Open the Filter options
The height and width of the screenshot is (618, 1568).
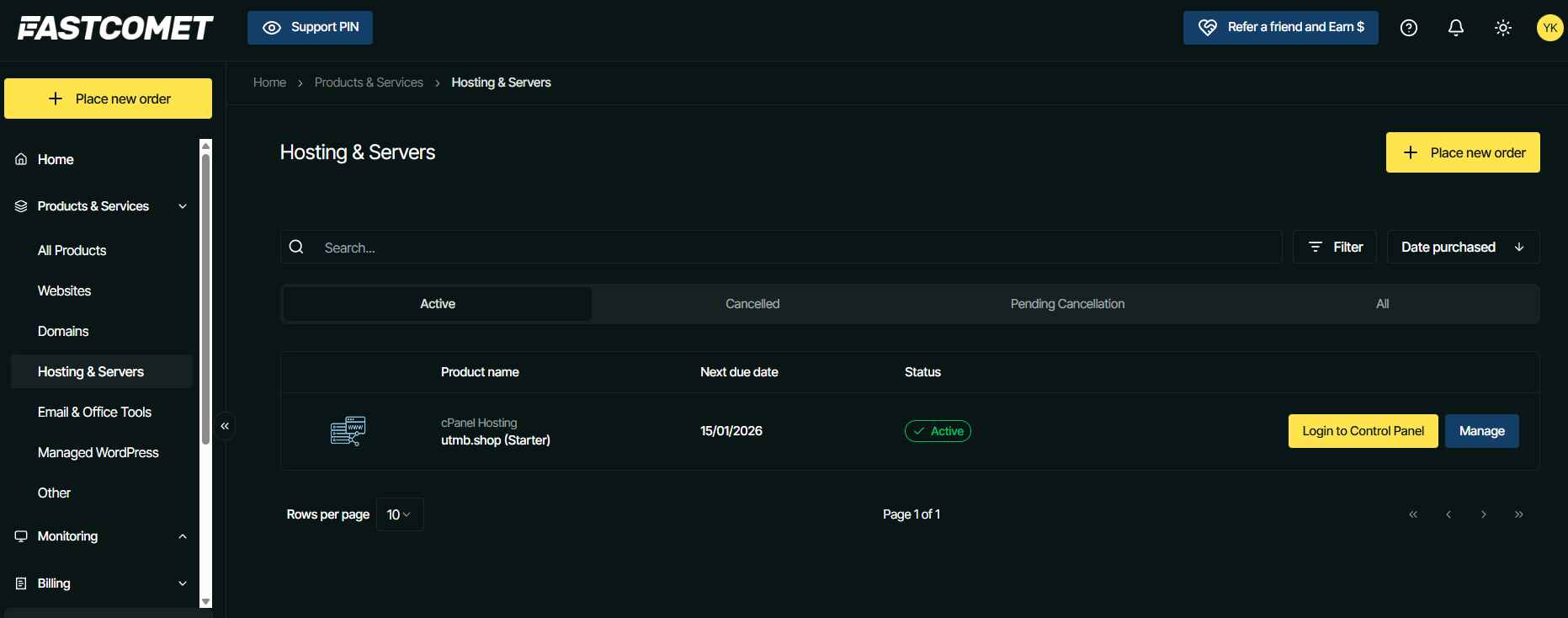tap(1335, 247)
